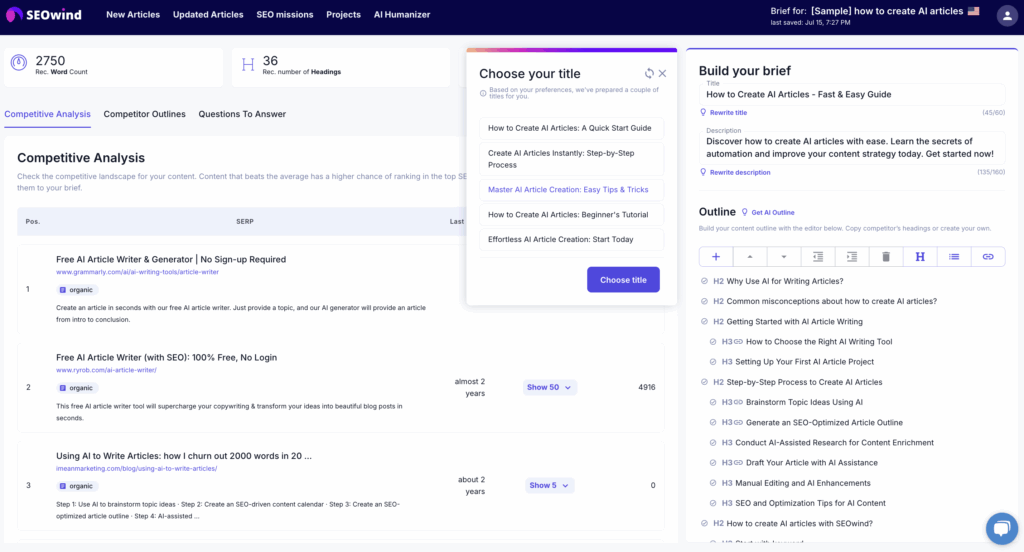The image size is (1024, 552).
Task: Click info icon in Choose your title panel
Action: tap(483, 93)
